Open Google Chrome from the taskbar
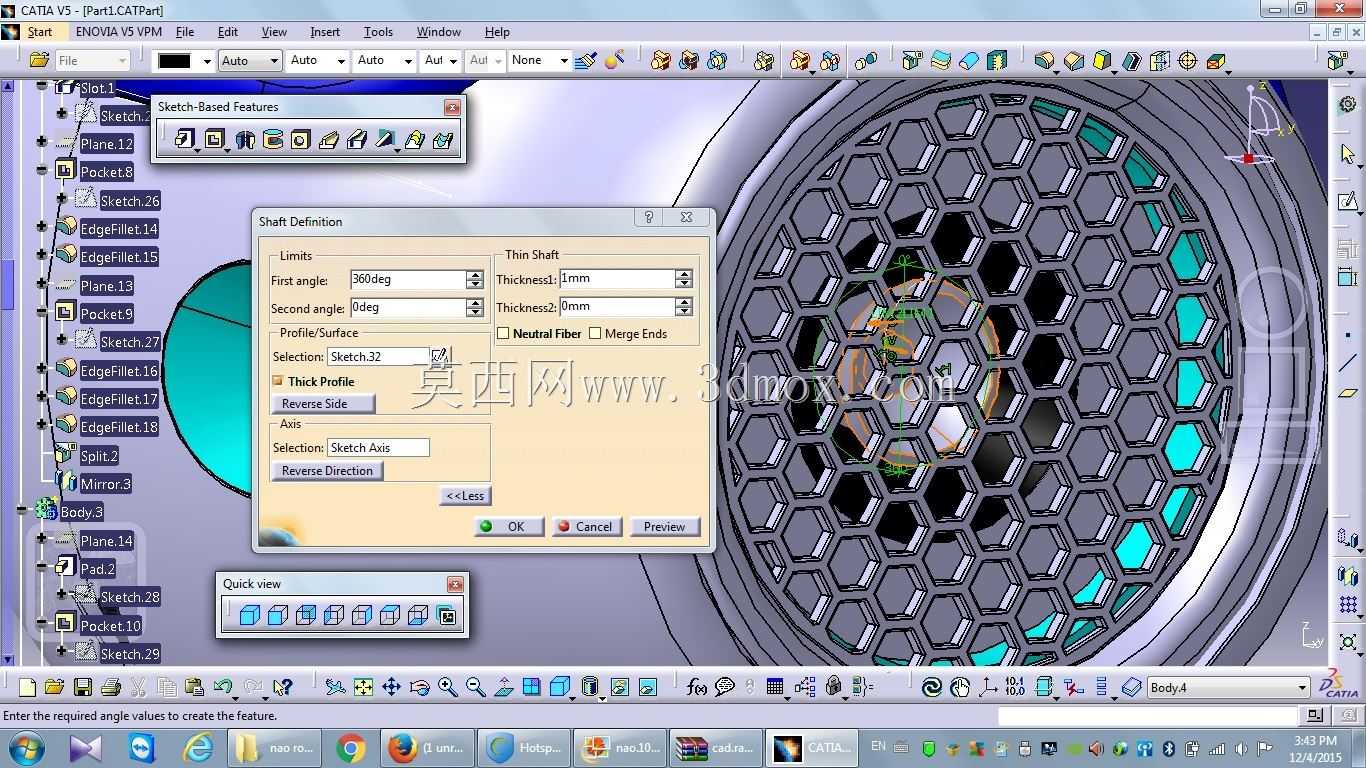This screenshot has height=768, width=1366. tap(351, 748)
